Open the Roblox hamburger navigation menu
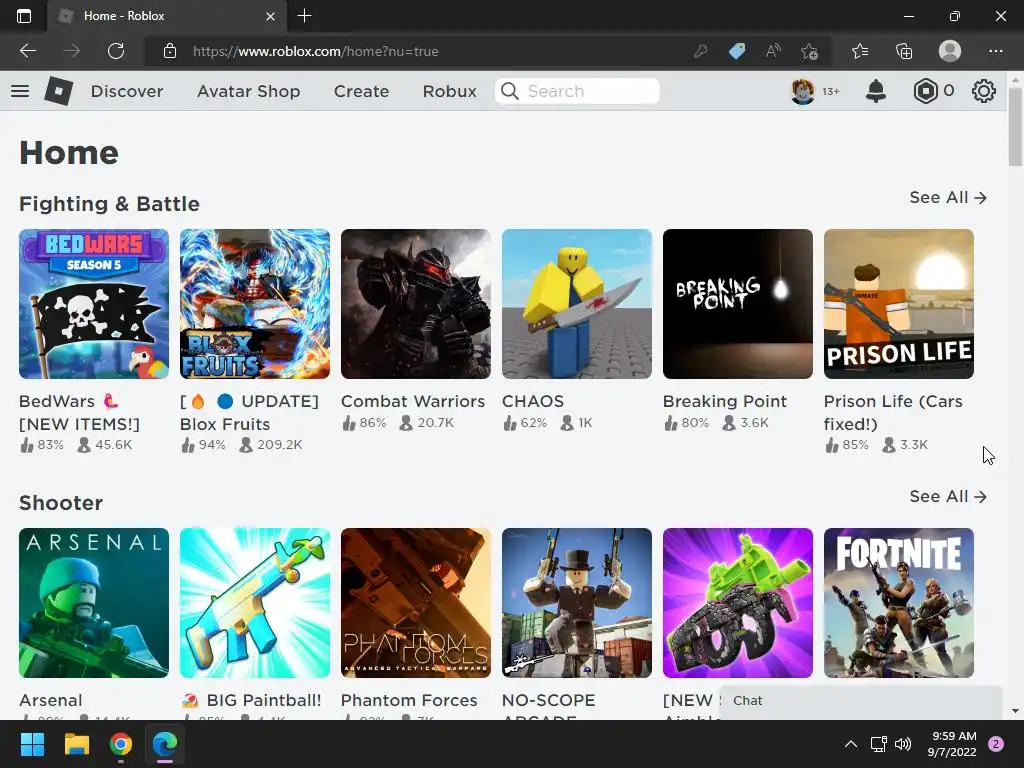Screen dimensions: 1024x768 click(x=20, y=91)
